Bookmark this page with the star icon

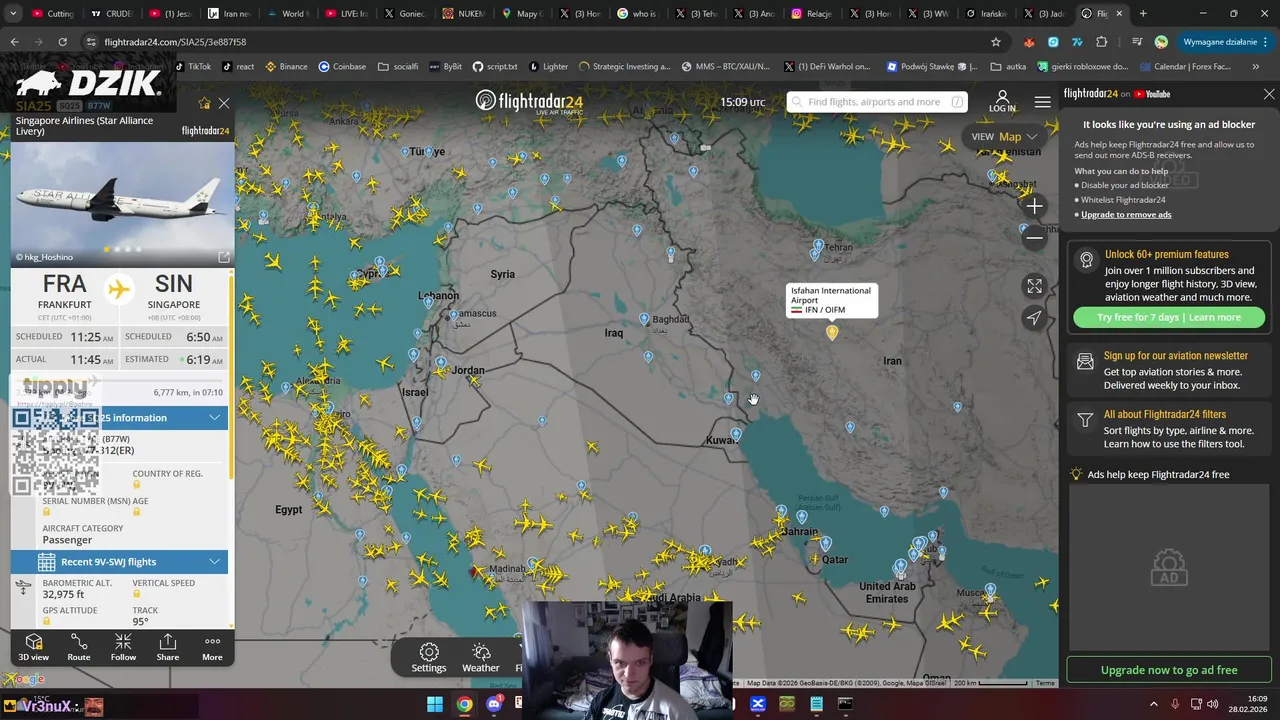[996, 42]
